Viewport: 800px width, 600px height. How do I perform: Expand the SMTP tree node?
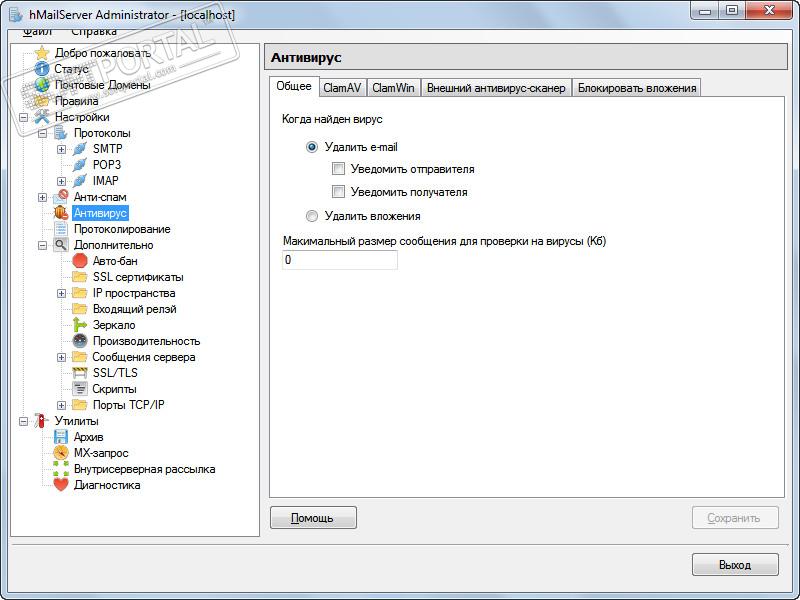[61, 149]
